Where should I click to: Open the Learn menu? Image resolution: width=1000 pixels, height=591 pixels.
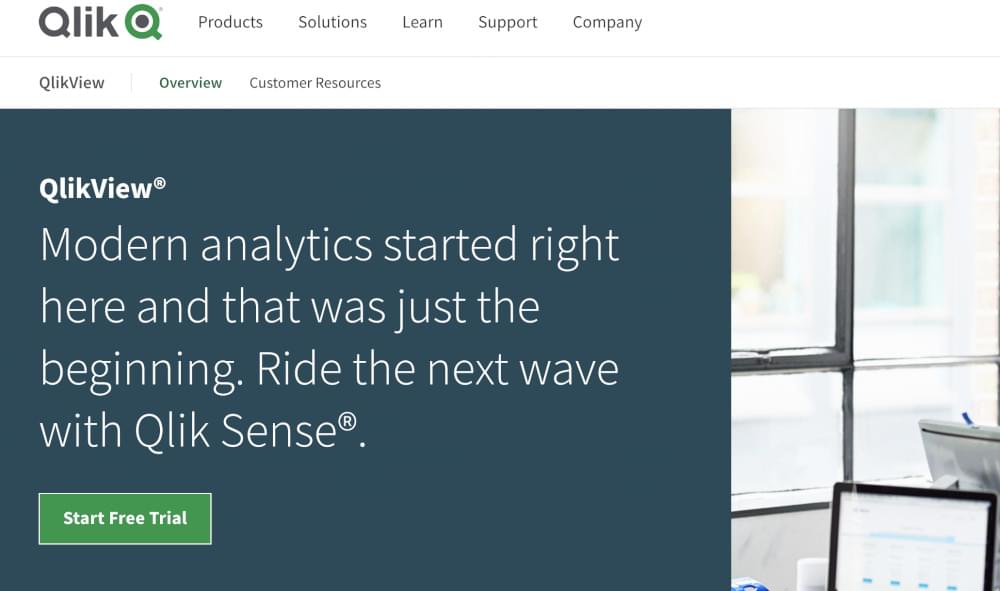(x=422, y=22)
